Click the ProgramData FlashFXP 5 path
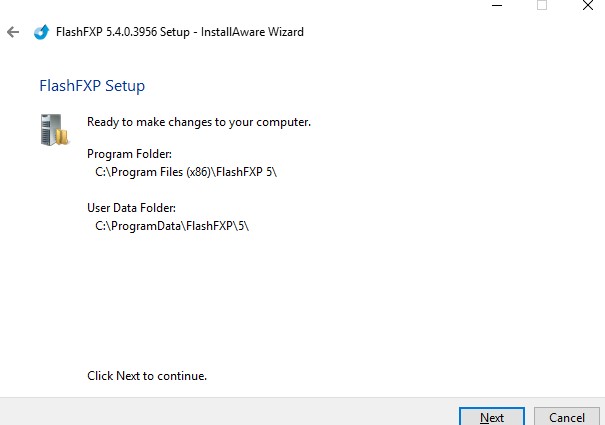Image resolution: width=605 pixels, height=425 pixels. 172,225
